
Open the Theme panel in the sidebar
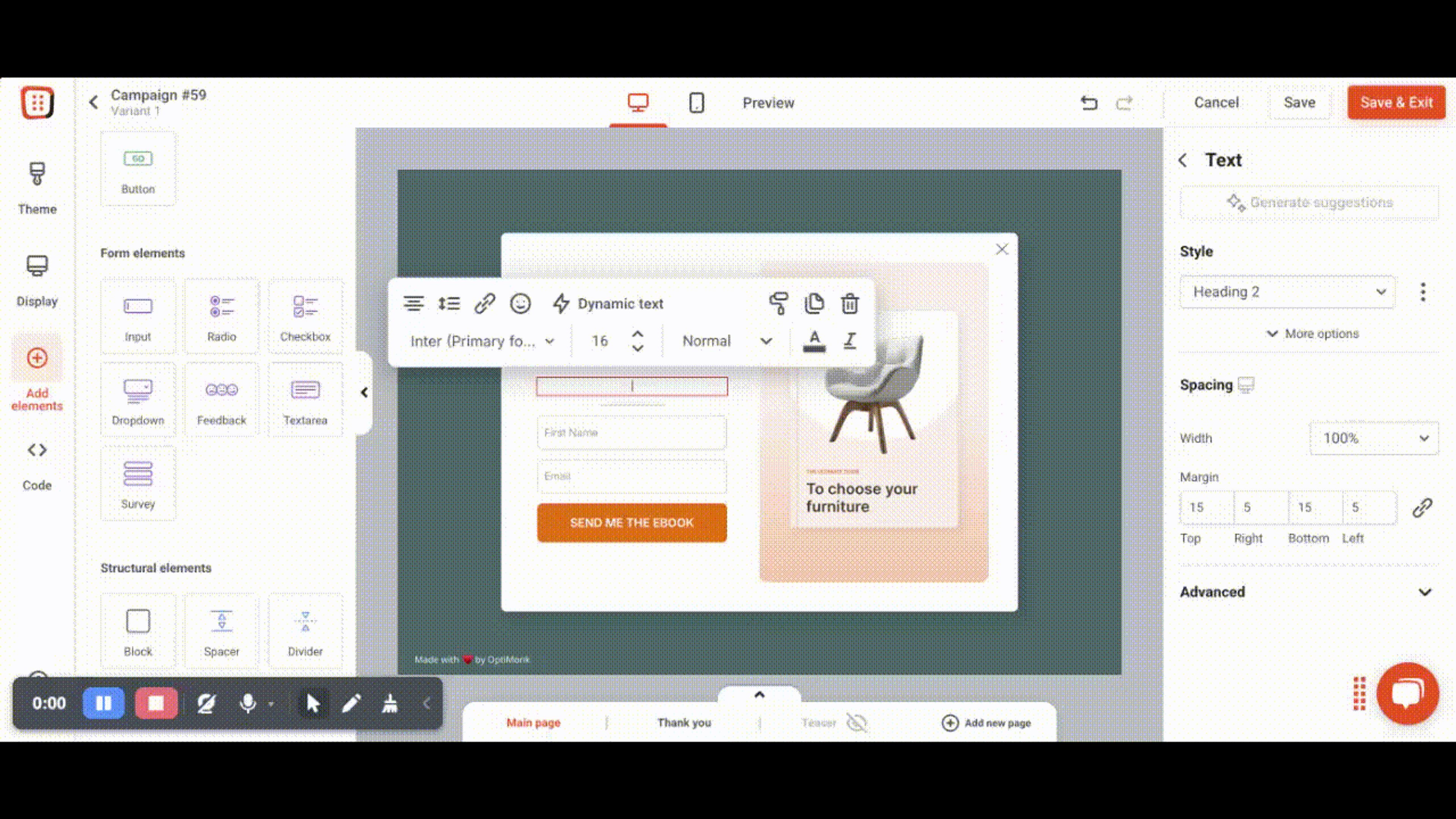37,188
